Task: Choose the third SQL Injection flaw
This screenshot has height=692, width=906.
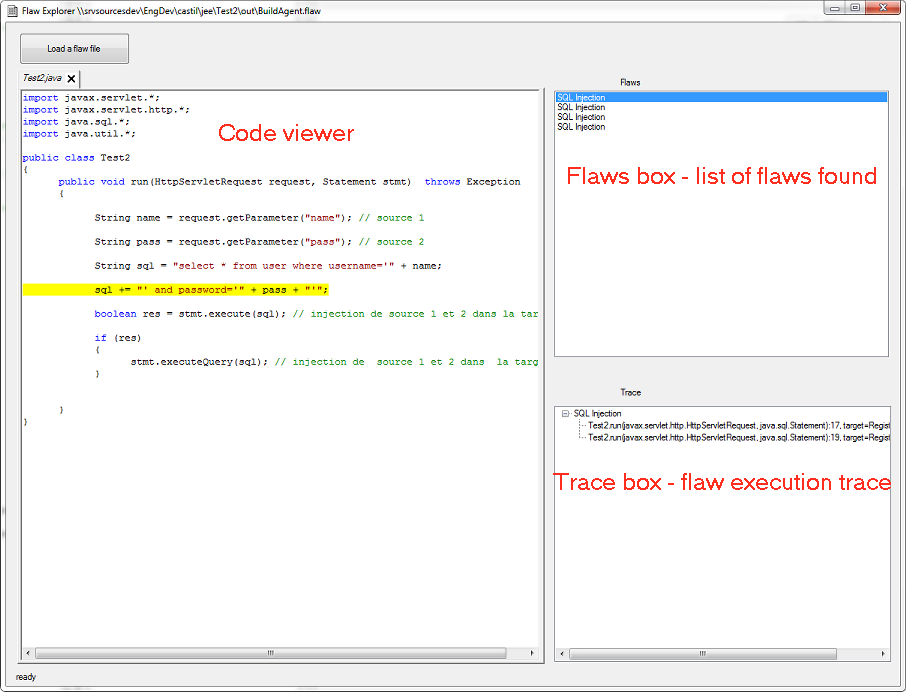Action: pyautogui.click(x=581, y=117)
